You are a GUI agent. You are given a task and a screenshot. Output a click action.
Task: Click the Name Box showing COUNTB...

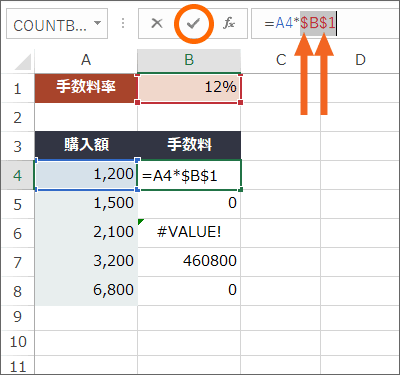pyautogui.click(x=57, y=24)
